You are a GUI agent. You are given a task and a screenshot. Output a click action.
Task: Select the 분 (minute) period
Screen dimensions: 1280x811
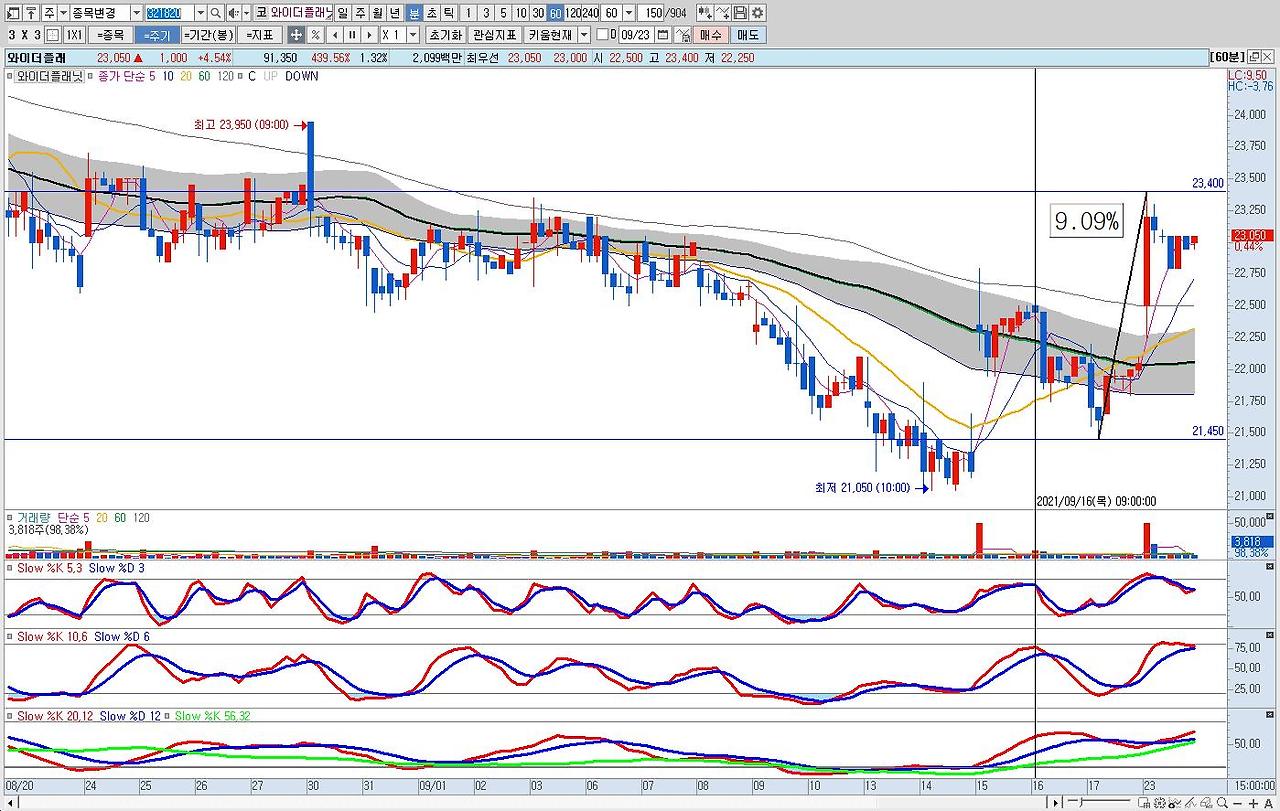pos(414,13)
